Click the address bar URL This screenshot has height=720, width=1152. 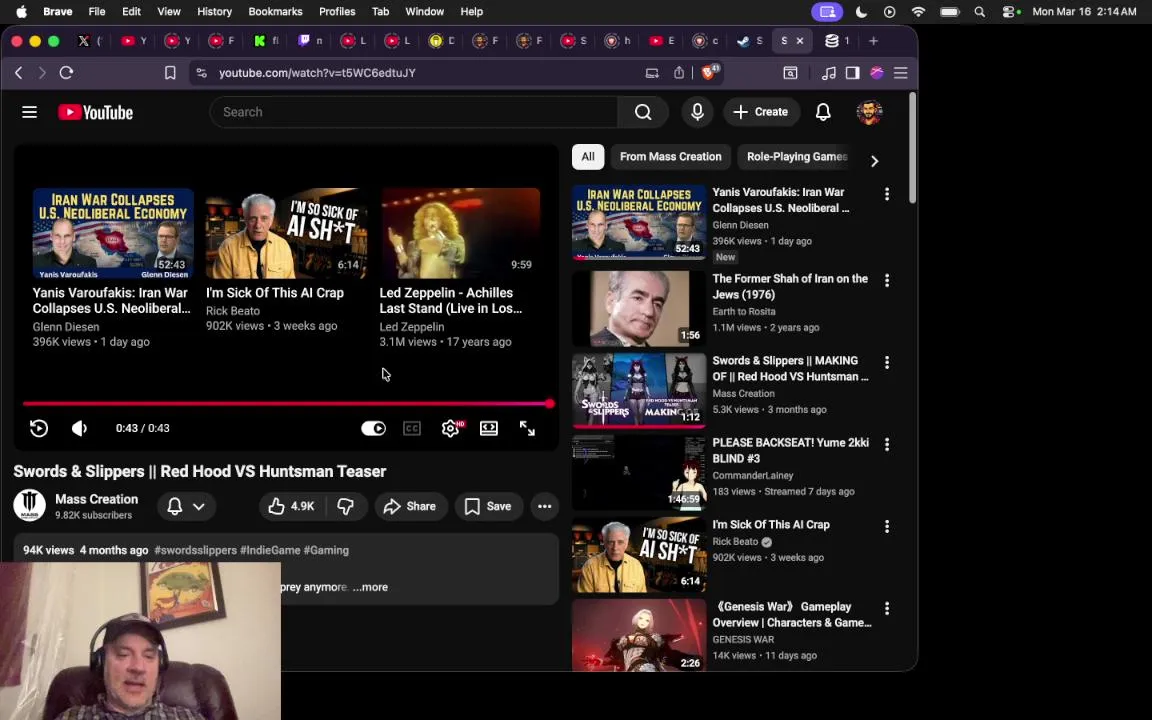point(317,73)
